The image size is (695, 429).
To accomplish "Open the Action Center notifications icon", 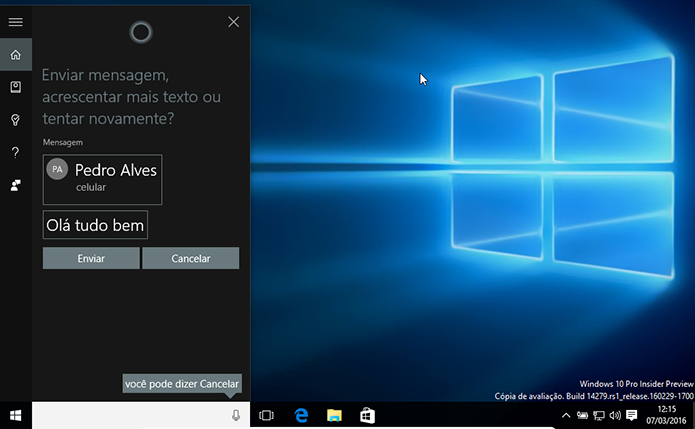I will coord(632,415).
